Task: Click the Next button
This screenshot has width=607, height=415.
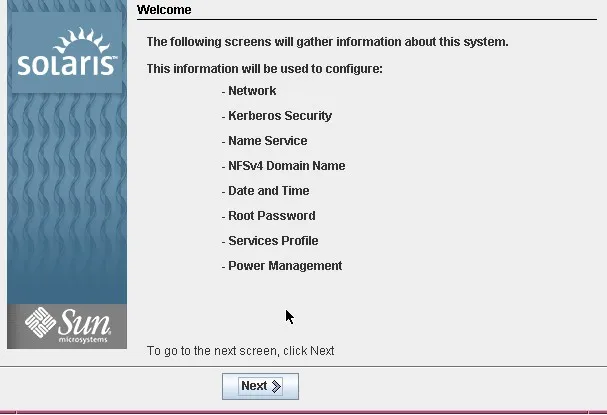Action: tap(260, 386)
